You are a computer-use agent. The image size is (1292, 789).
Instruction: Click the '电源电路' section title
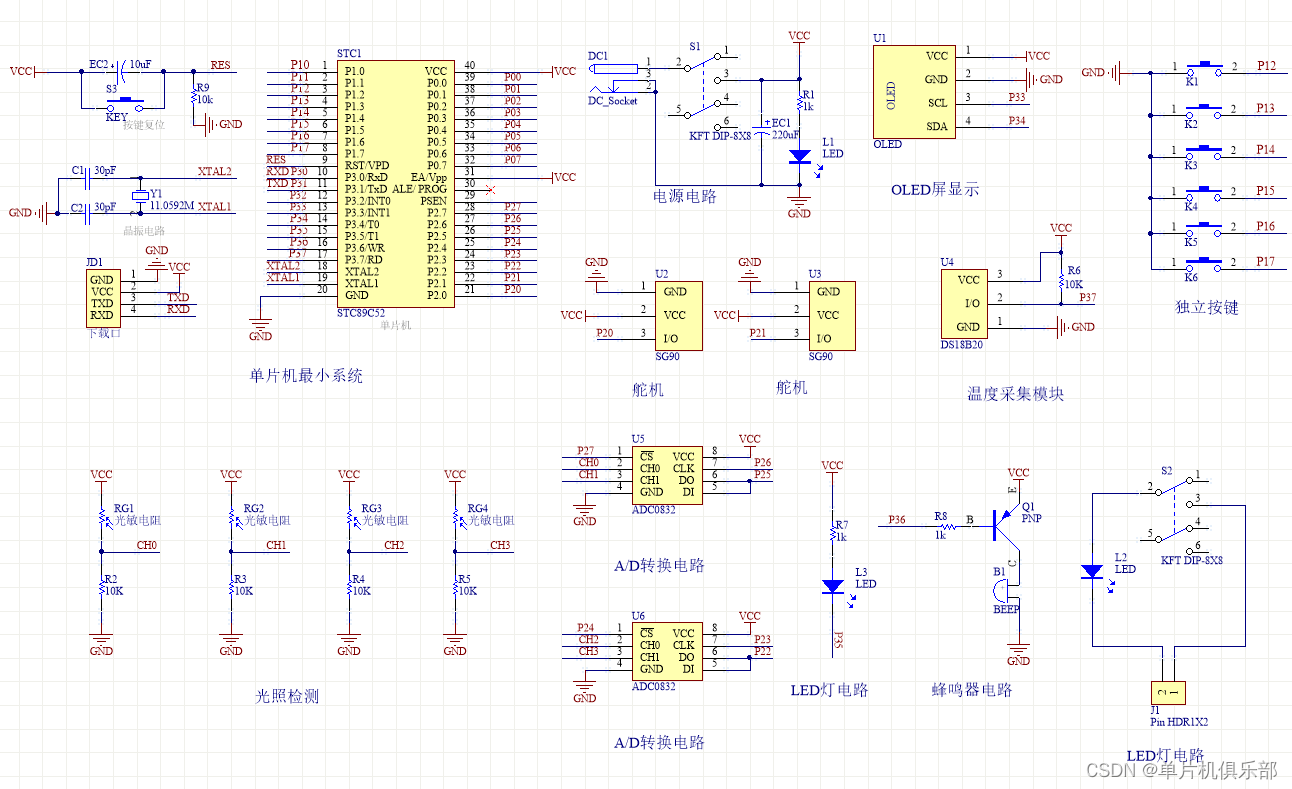click(685, 196)
